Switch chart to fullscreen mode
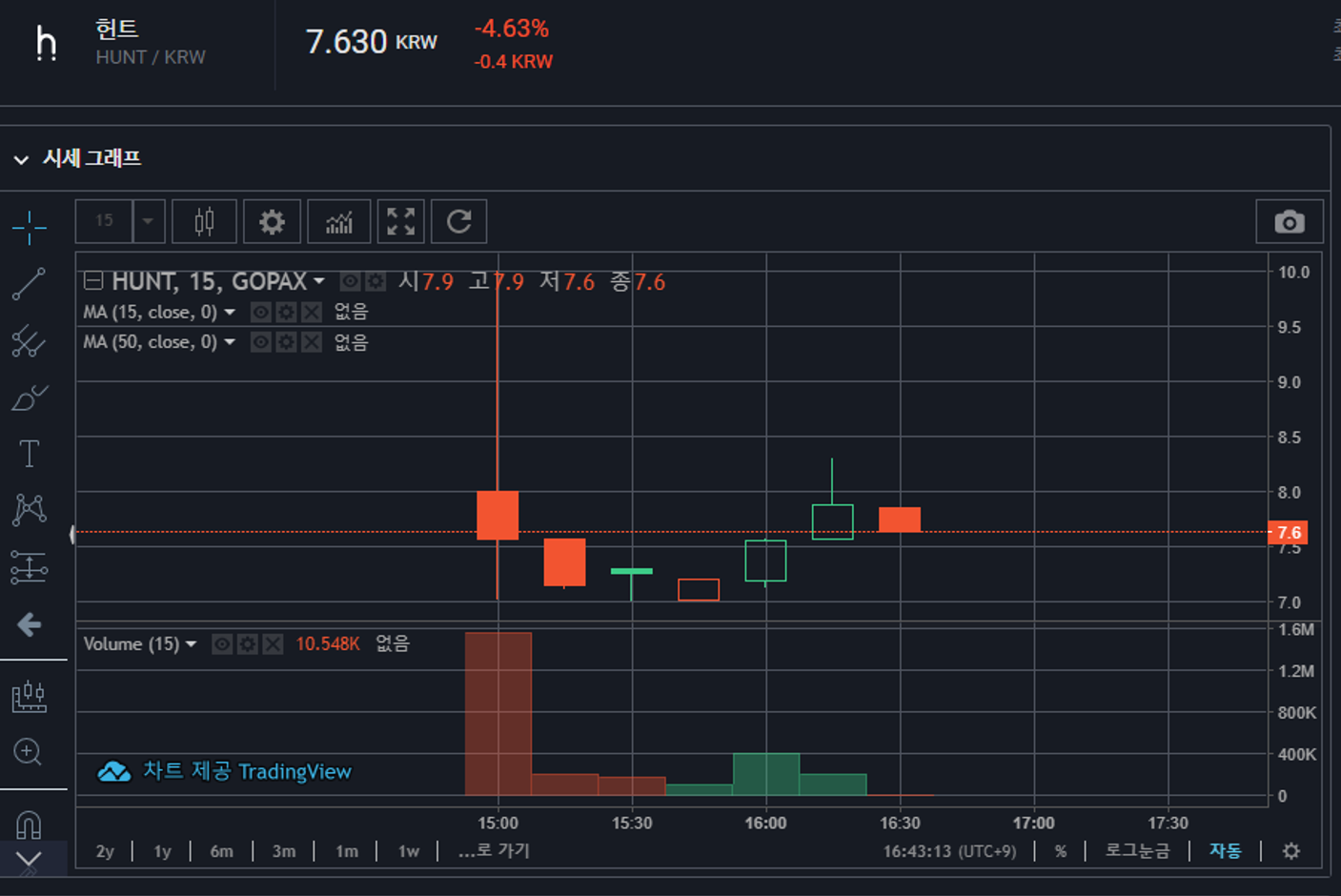The width and height of the screenshot is (1341, 896). tap(401, 222)
